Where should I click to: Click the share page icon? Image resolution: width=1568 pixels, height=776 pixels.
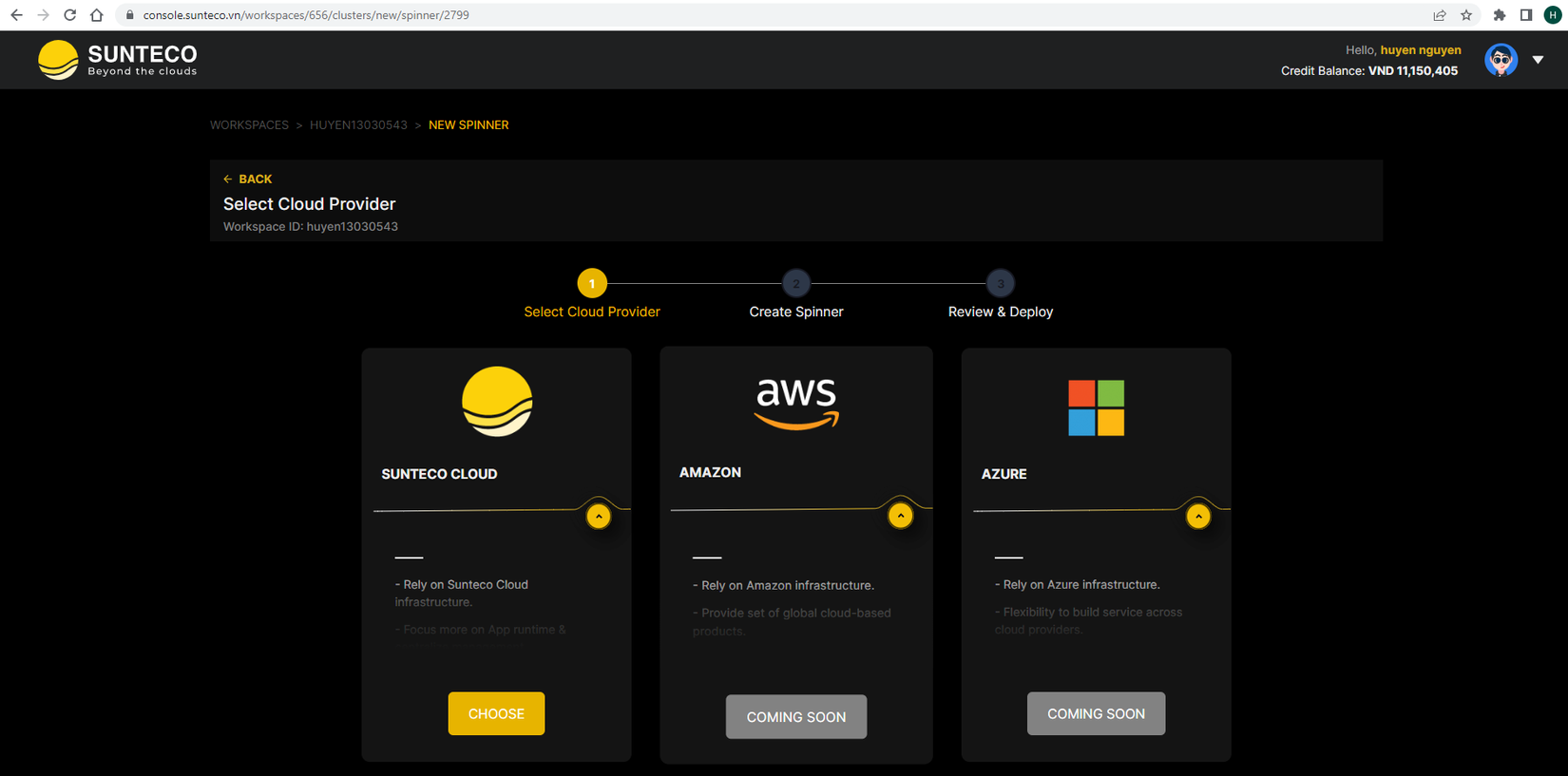tap(1440, 15)
